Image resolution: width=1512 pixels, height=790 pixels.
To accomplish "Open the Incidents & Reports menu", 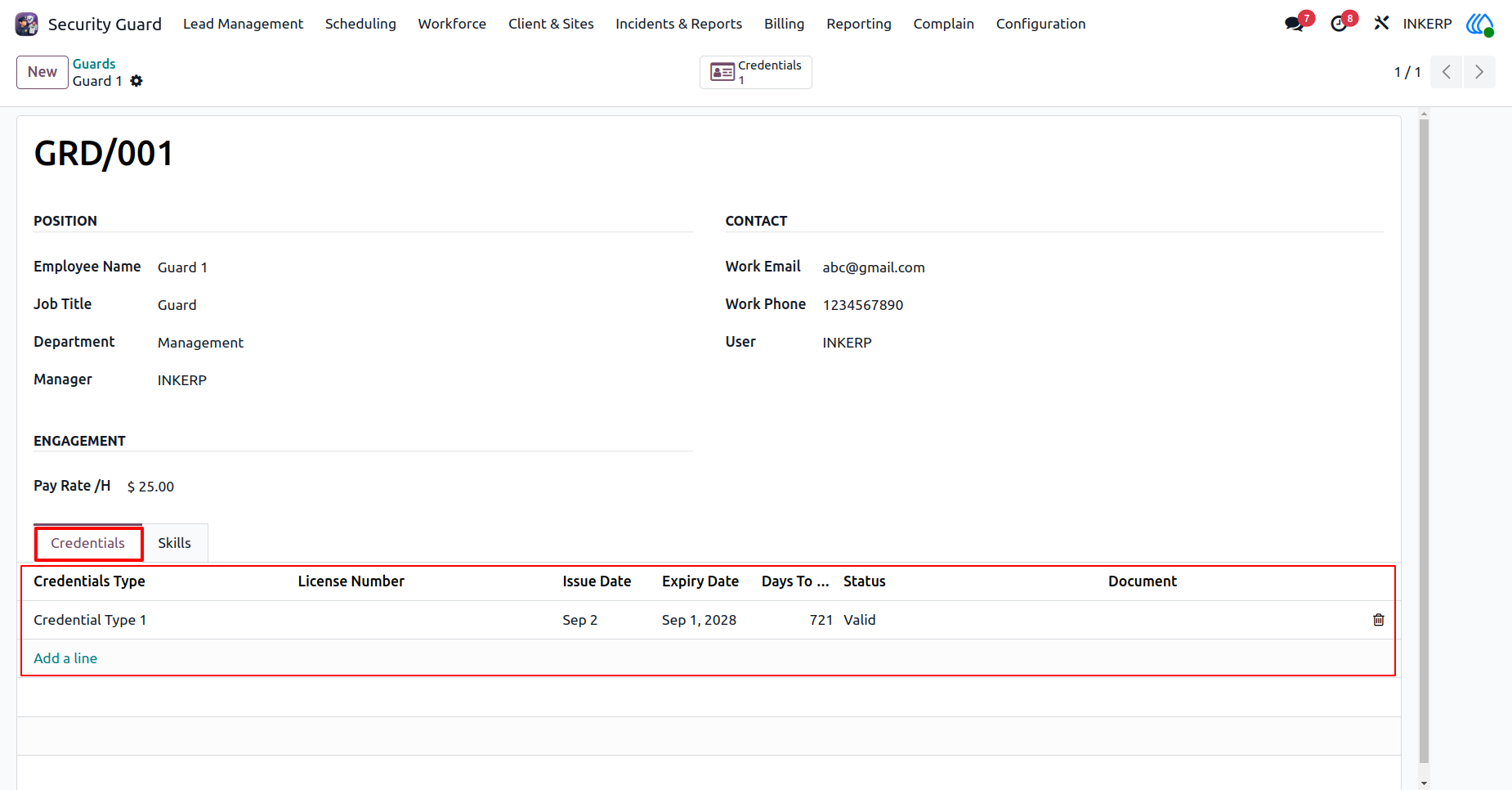I will click(679, 24).
